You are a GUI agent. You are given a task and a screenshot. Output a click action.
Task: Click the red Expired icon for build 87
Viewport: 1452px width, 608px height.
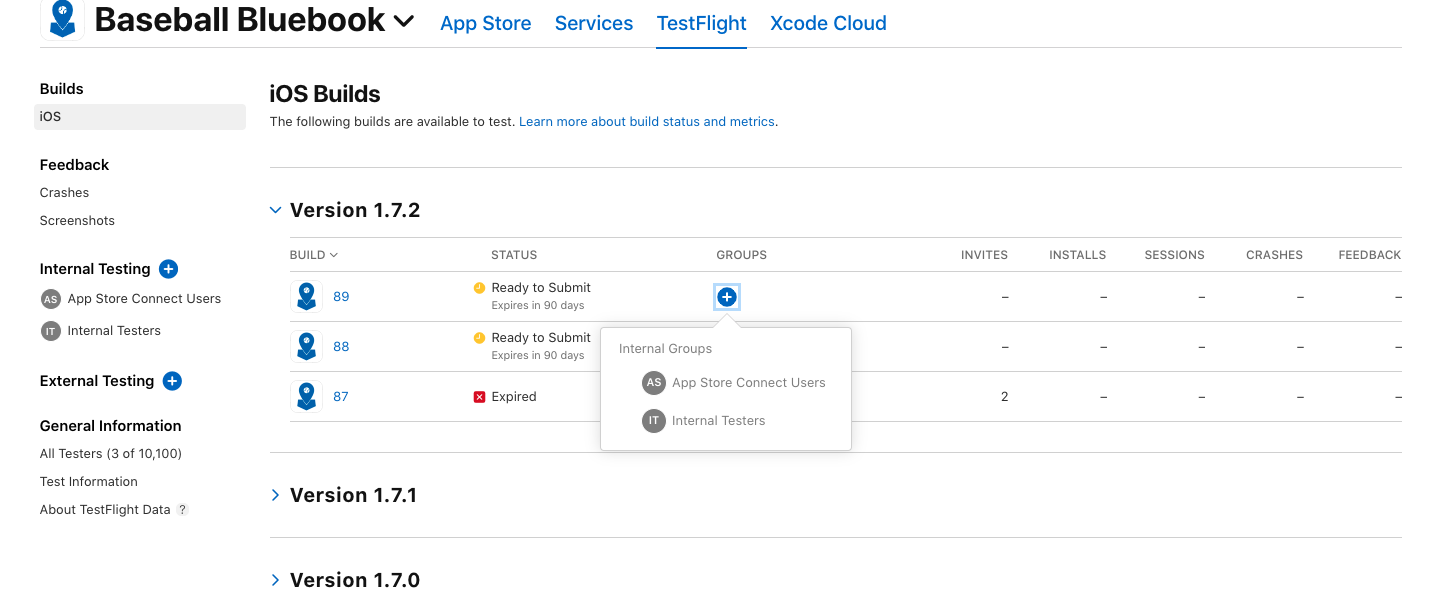pyautogui.click(x=479, y=397)
